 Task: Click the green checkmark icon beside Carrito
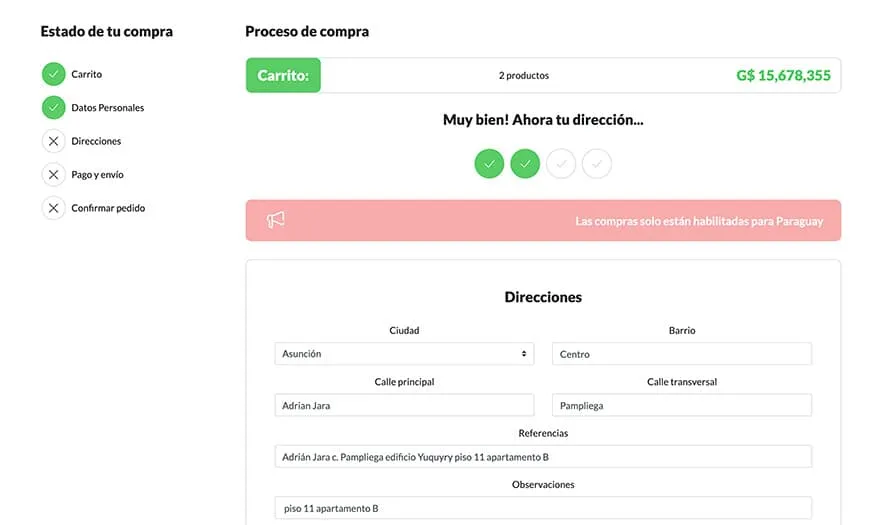(53, 74)
